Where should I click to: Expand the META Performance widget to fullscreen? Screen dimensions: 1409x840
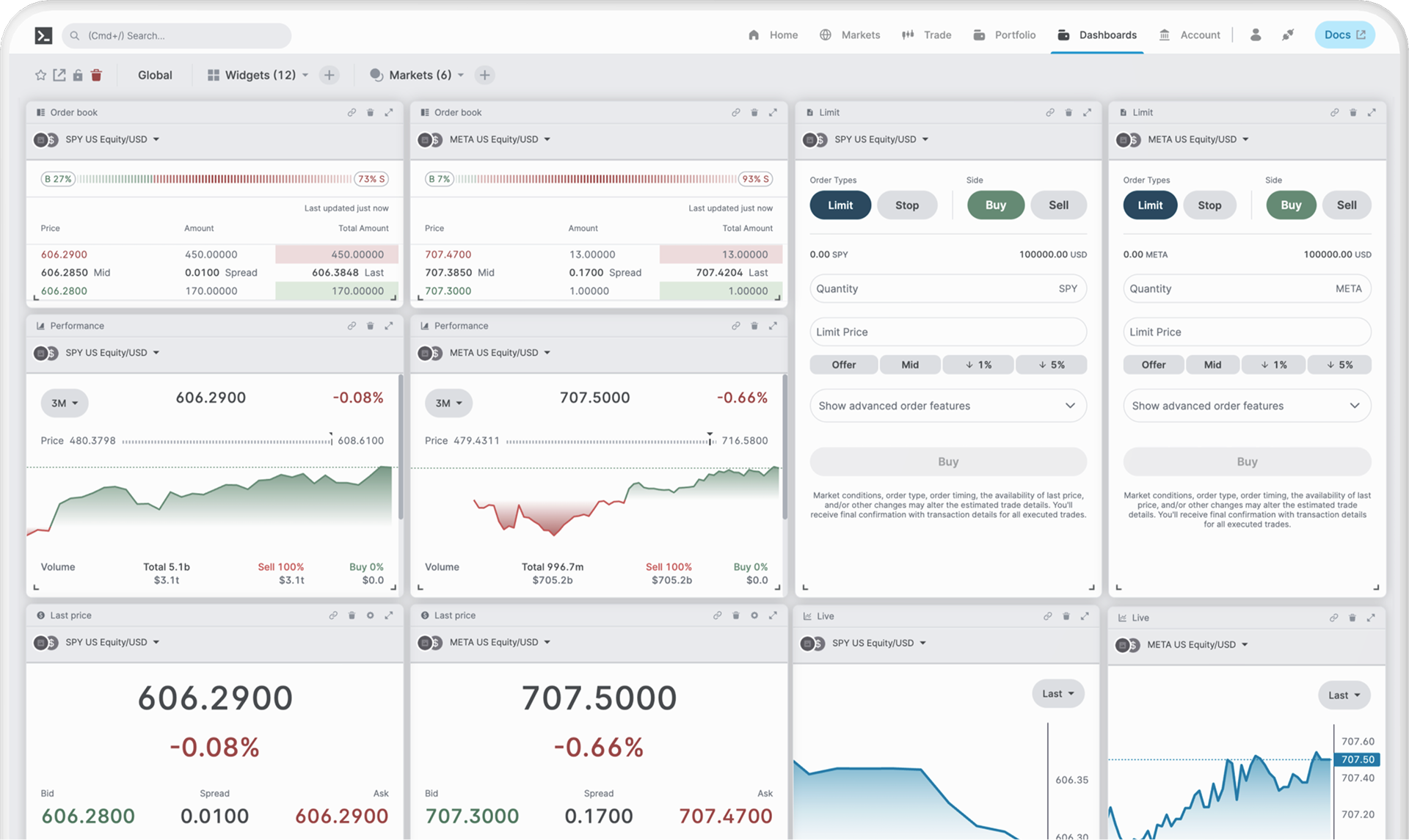pos(773,326)
